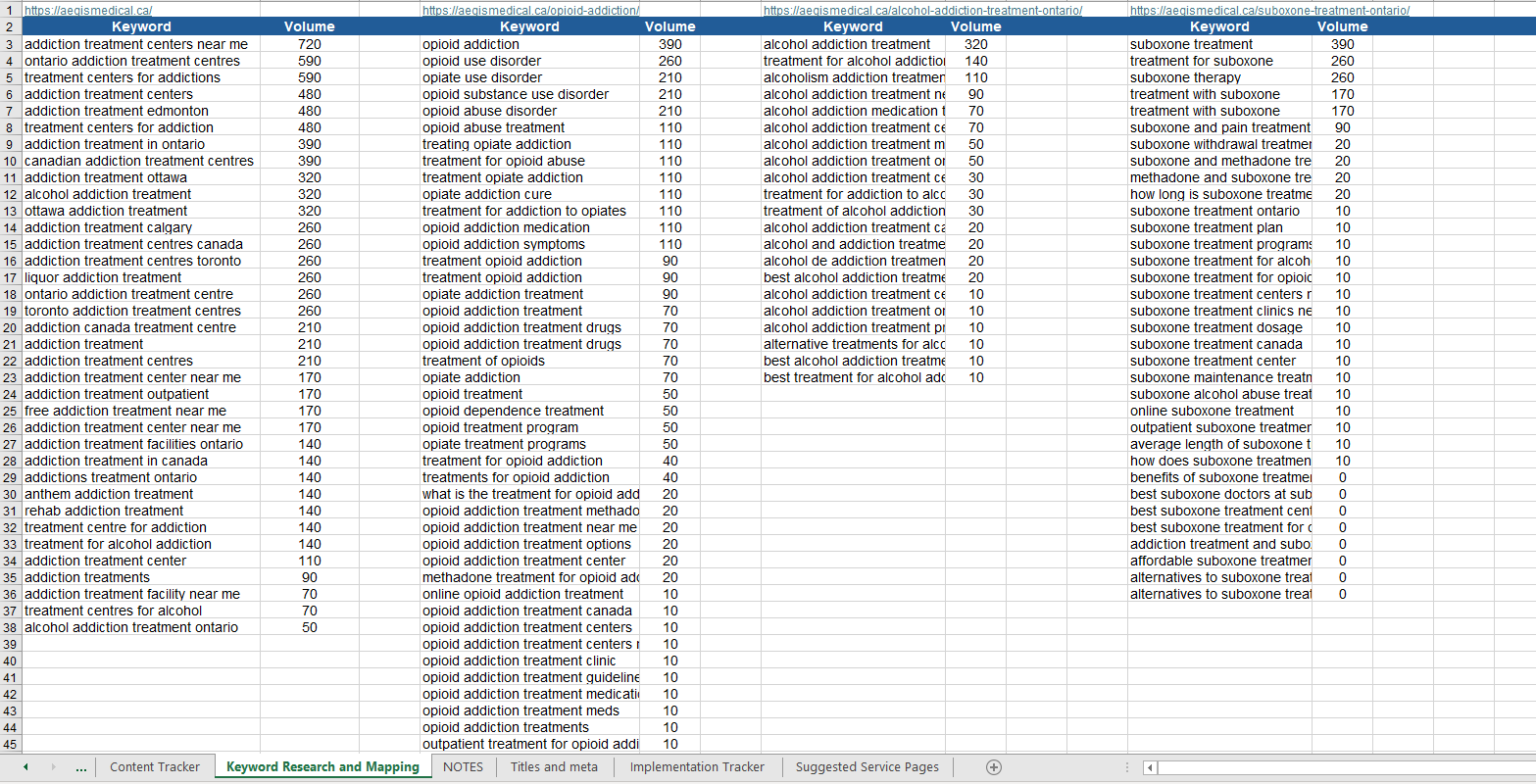The height and width of the screenshot is (784, 1536).
Task: Click the Volume header of the suboxone column
Action: pos(1342,27)
